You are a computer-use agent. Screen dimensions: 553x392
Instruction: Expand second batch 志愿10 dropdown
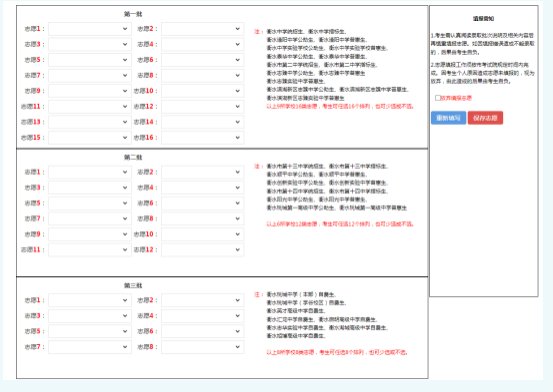coord(202,234)
